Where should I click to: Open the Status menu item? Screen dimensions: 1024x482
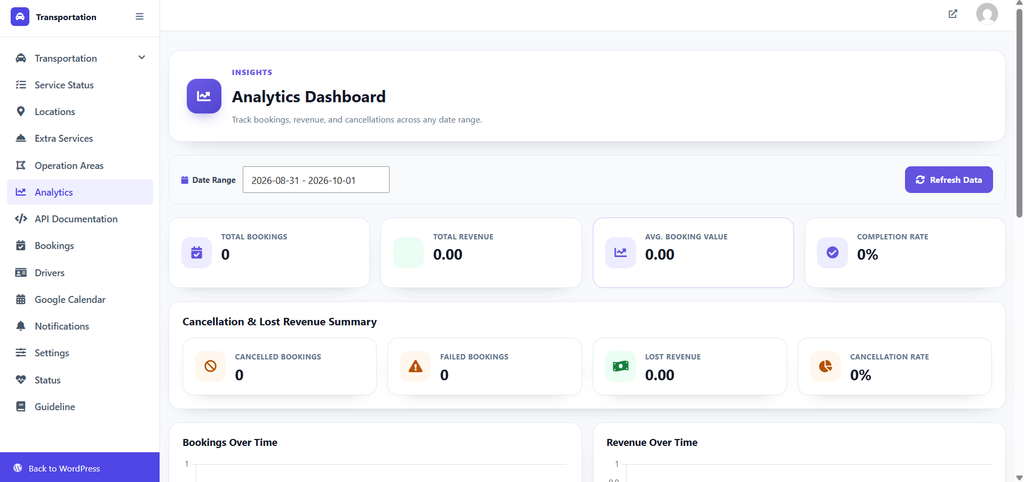(x=80, y=379)
